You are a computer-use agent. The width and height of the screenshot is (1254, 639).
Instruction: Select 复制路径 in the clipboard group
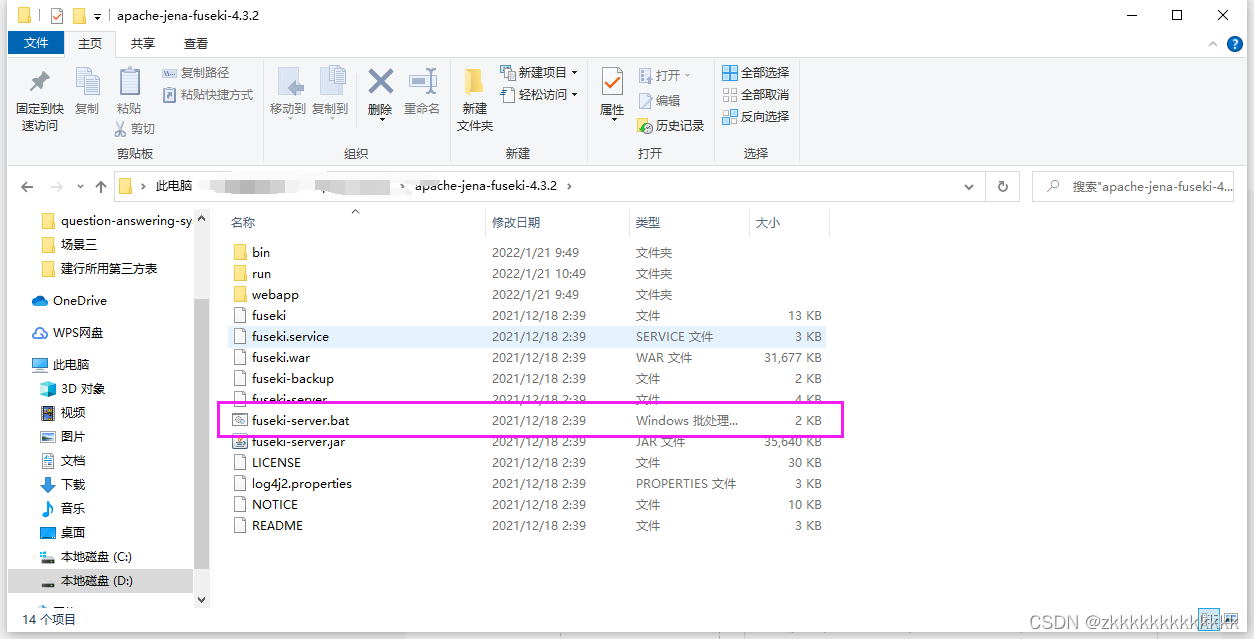195,73
